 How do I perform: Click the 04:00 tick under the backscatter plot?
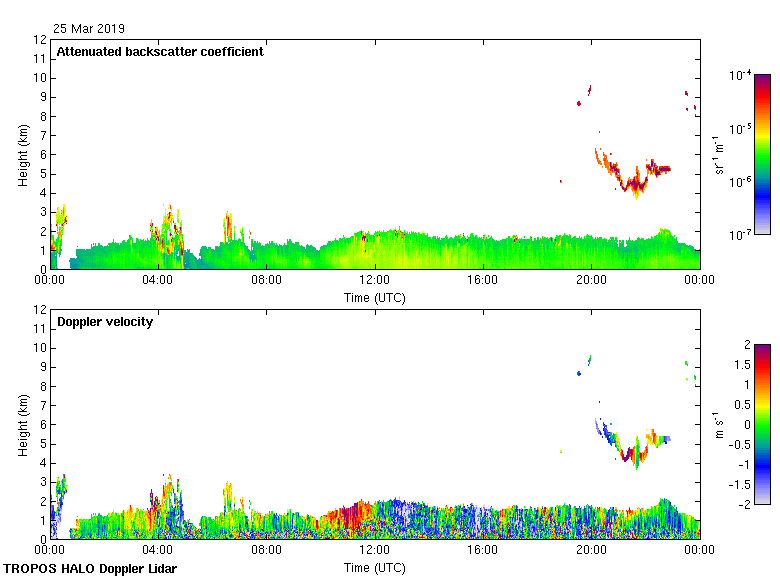[x=158, y=281]
